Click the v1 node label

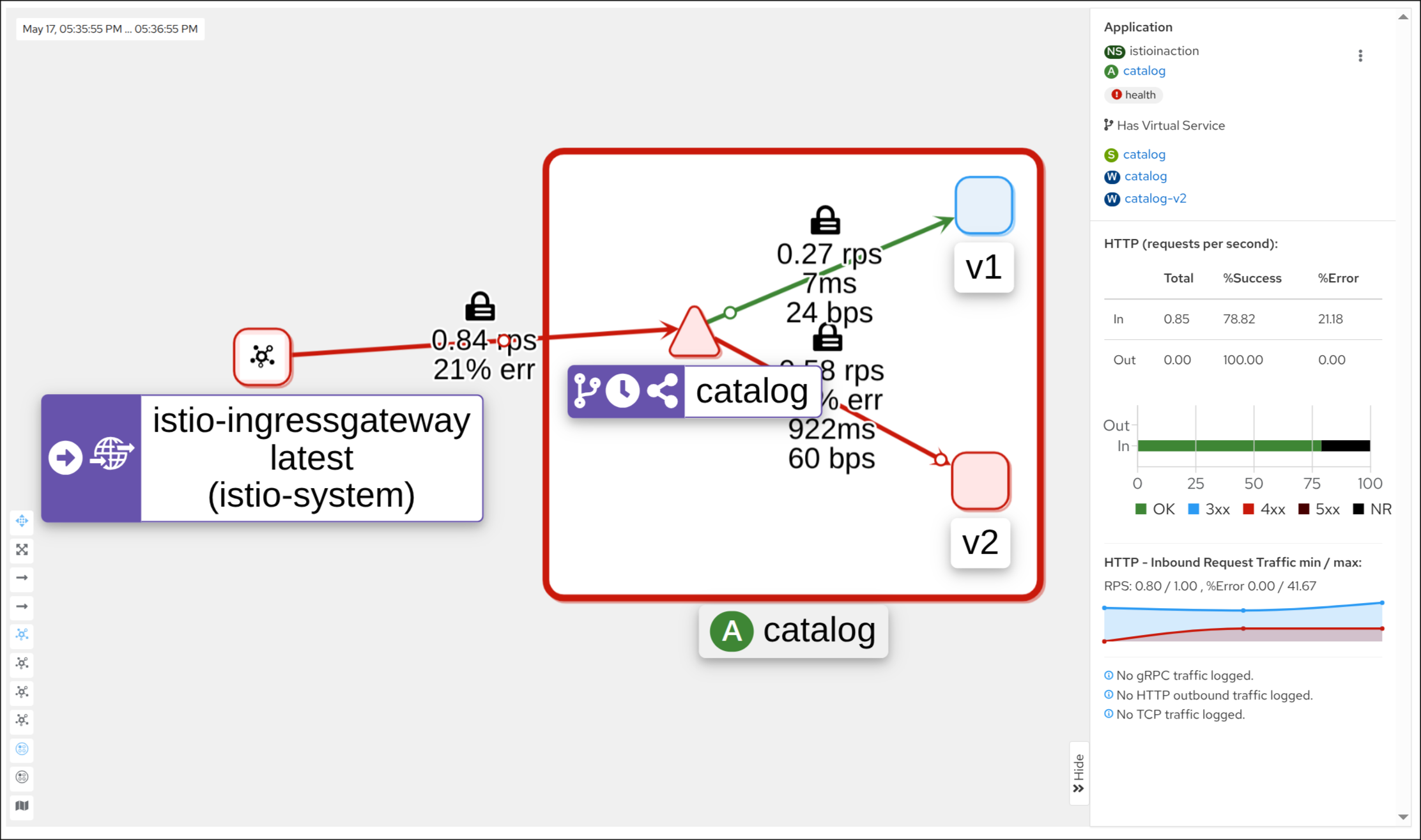click(984, 268)
